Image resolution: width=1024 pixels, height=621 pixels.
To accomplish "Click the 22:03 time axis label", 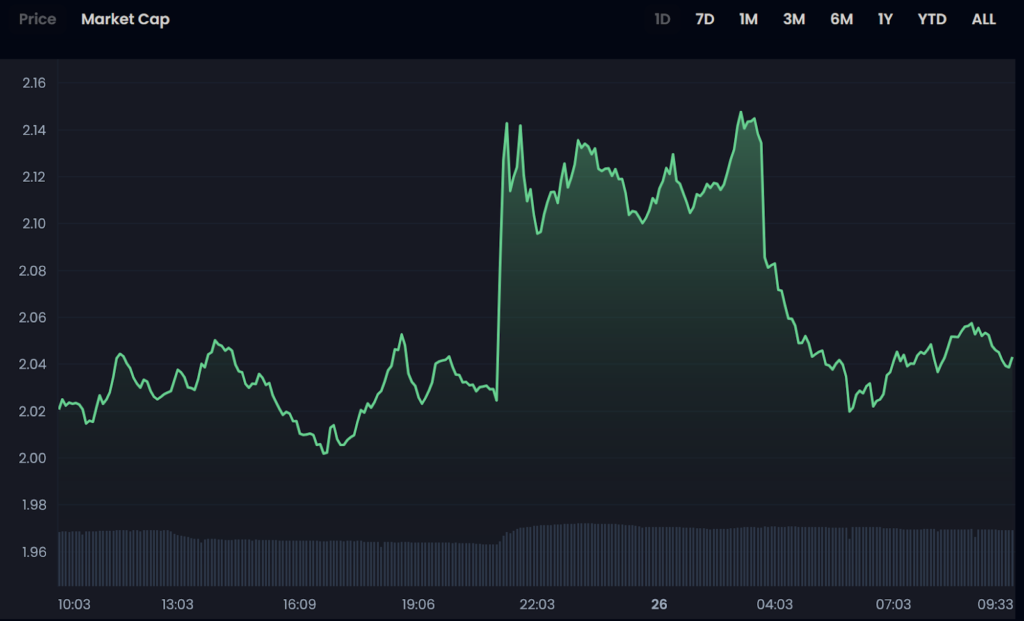I will point(537,604).
